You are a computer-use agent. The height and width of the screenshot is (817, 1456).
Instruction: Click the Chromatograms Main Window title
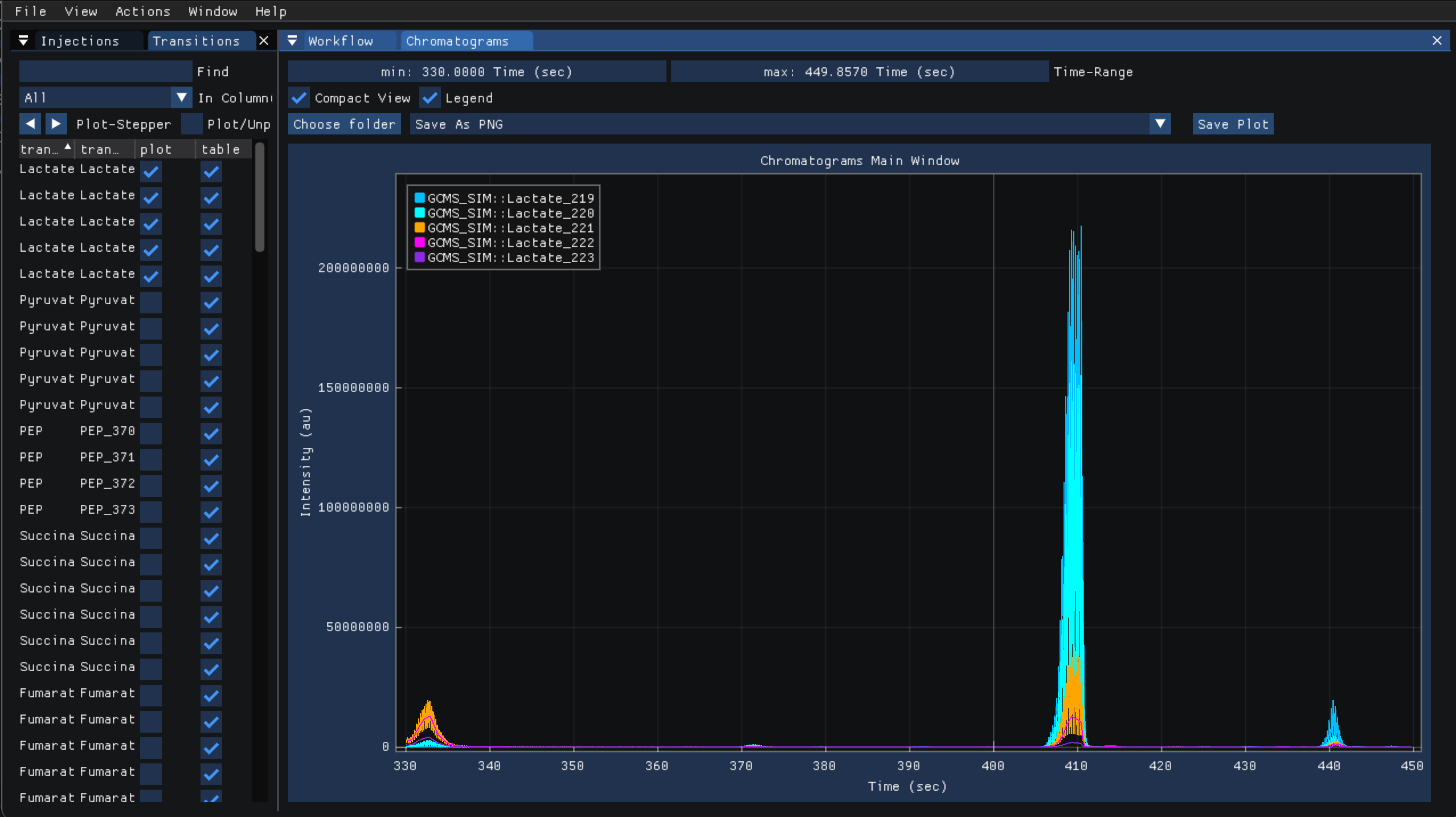coord(860,161)
